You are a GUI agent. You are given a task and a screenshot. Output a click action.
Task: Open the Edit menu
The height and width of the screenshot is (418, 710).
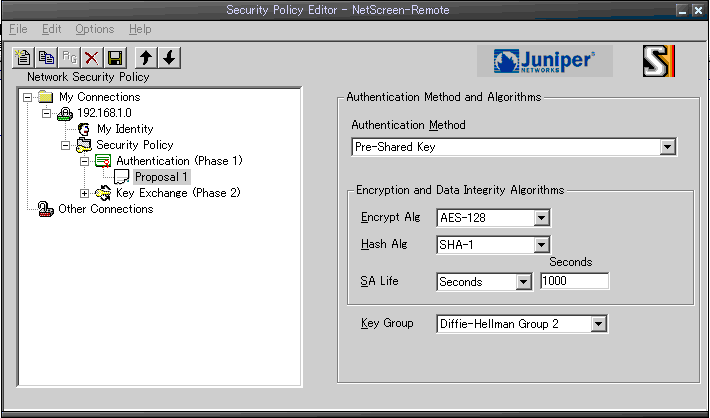click(52, 29)
